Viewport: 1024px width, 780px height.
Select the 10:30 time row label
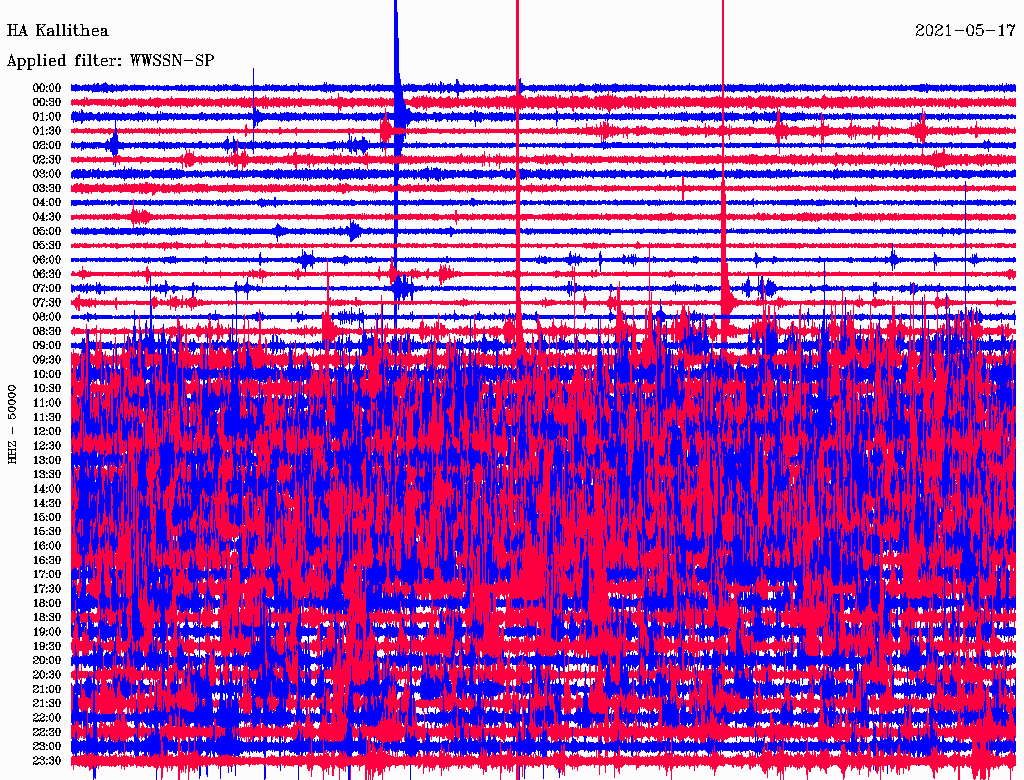click(47, 389)
